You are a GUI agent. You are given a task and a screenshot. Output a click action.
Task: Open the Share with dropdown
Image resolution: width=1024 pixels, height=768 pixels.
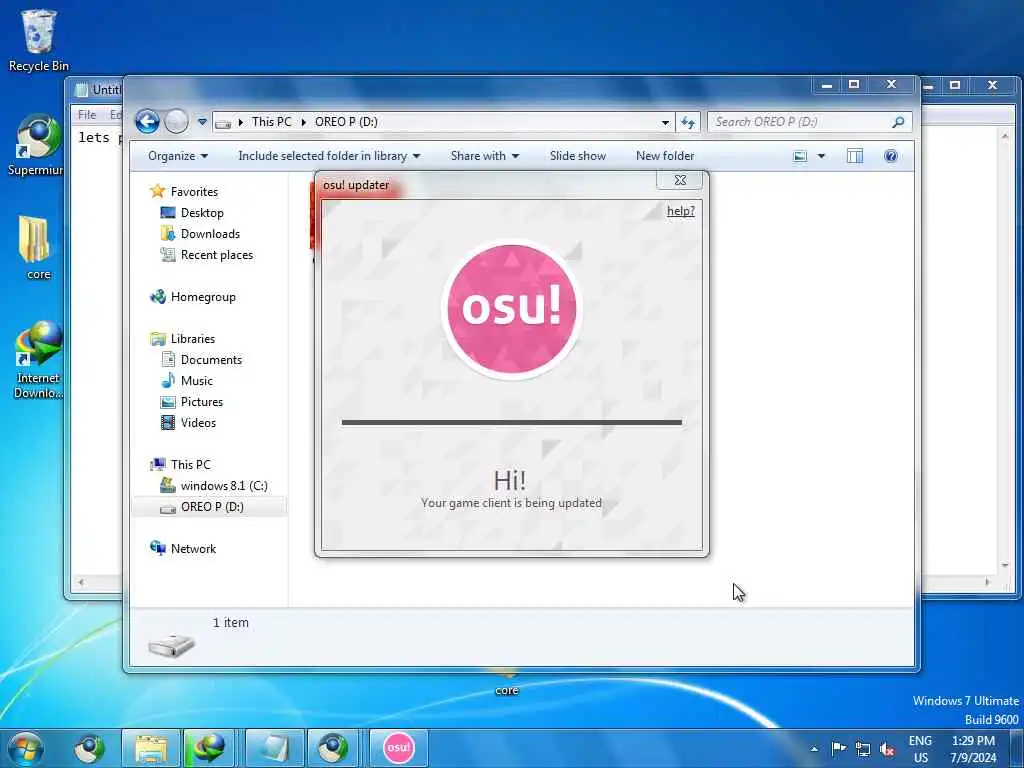pyautogui.click(x=485, y=156)
